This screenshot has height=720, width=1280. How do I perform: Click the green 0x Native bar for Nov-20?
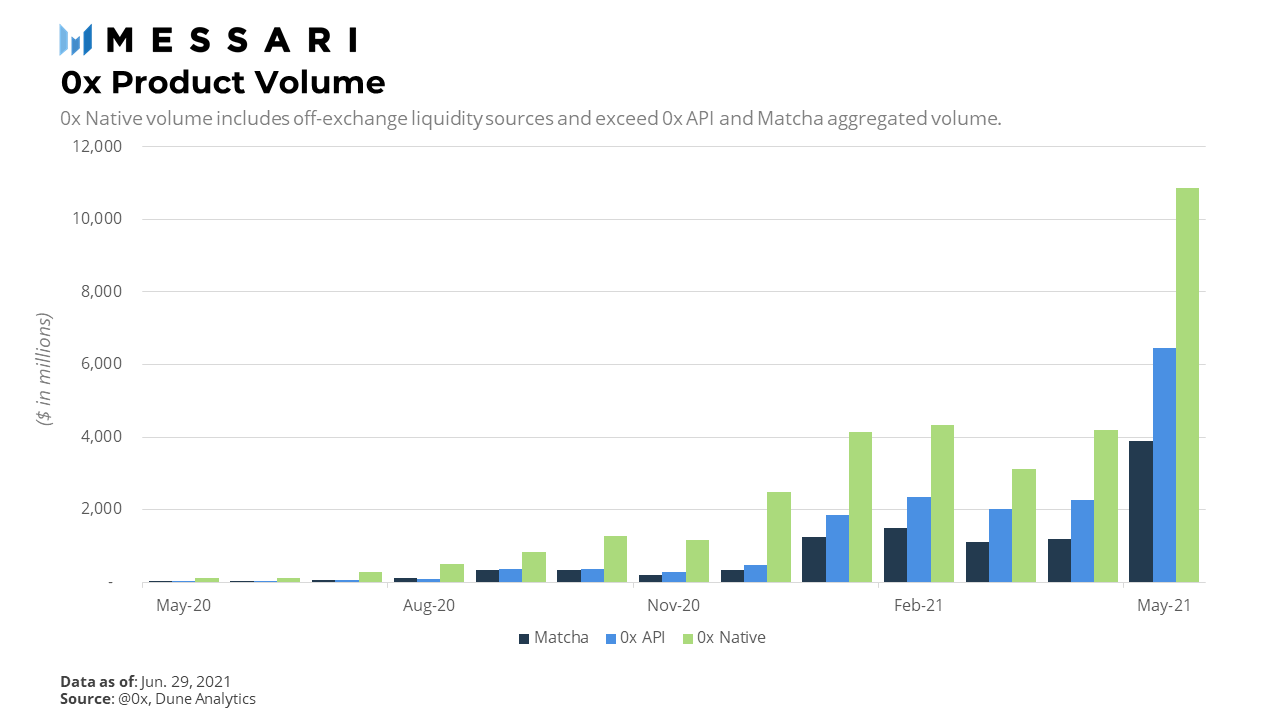(697, 561)
